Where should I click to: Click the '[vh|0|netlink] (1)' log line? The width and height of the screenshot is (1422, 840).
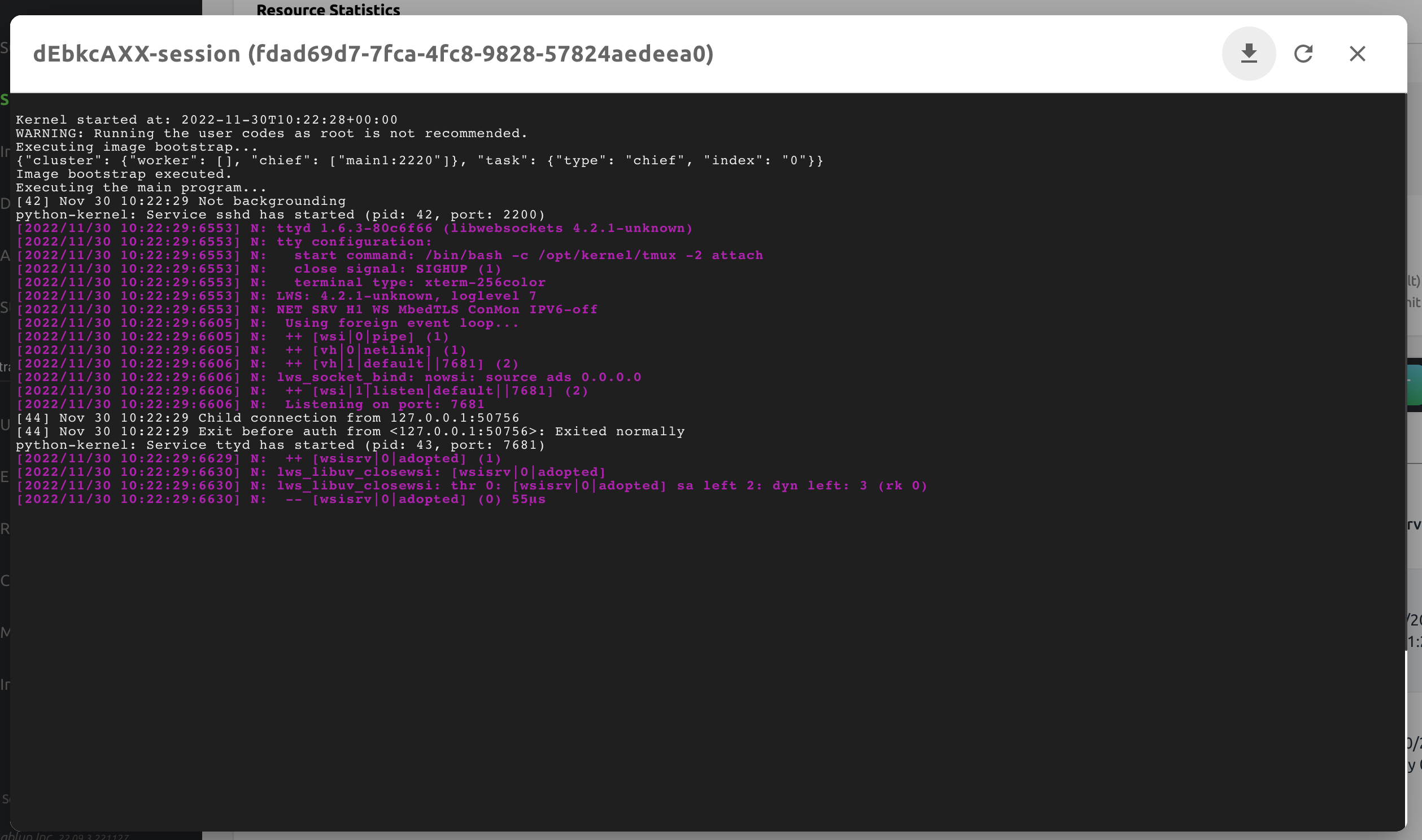[x=241, y=351]
